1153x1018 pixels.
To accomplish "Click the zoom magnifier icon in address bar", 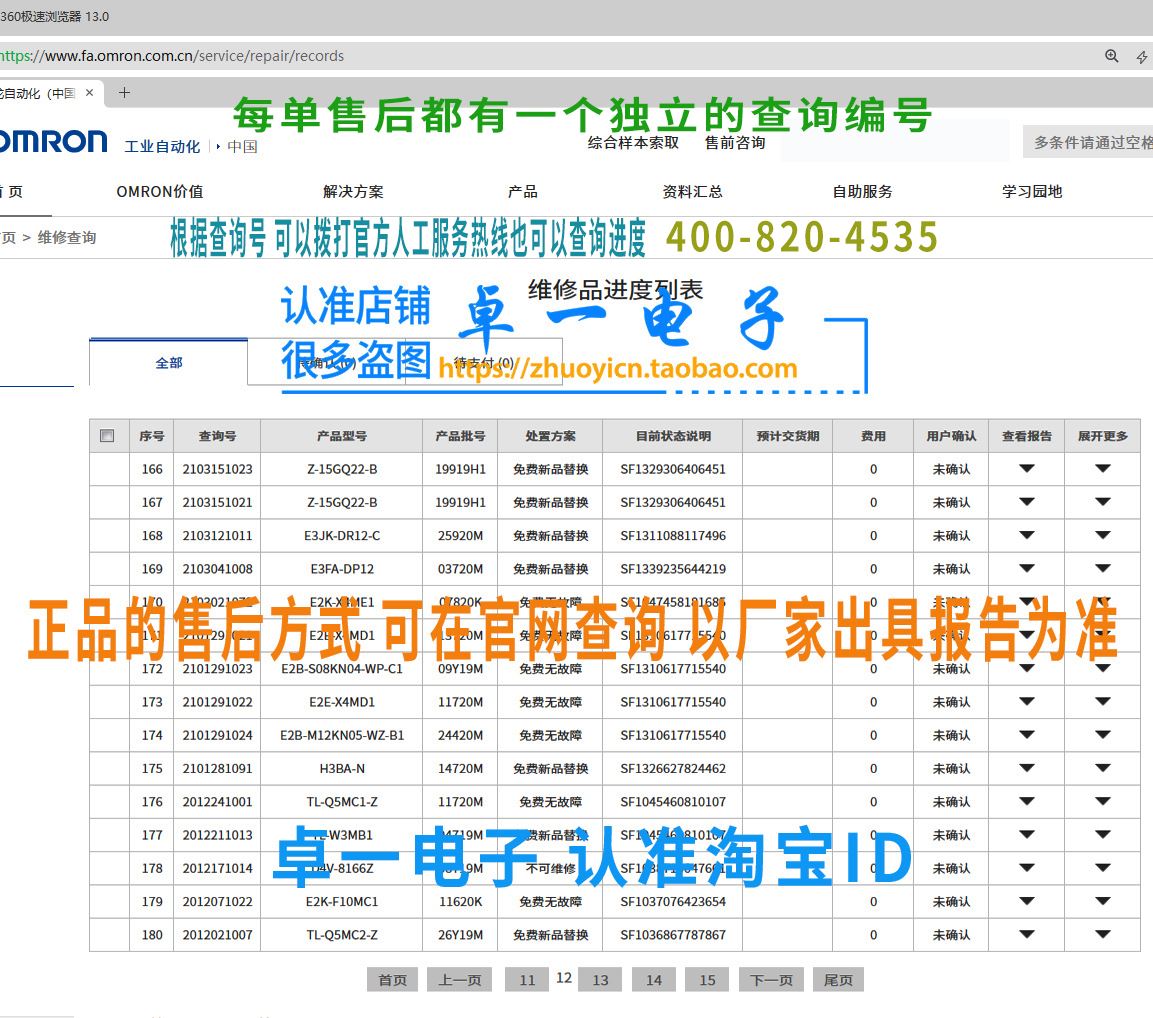I will 1112,56.
